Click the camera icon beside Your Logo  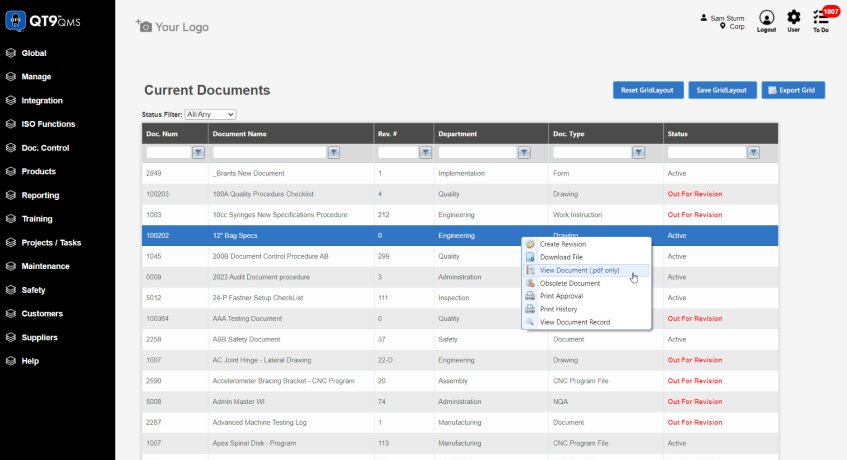(x=144, y=26)
